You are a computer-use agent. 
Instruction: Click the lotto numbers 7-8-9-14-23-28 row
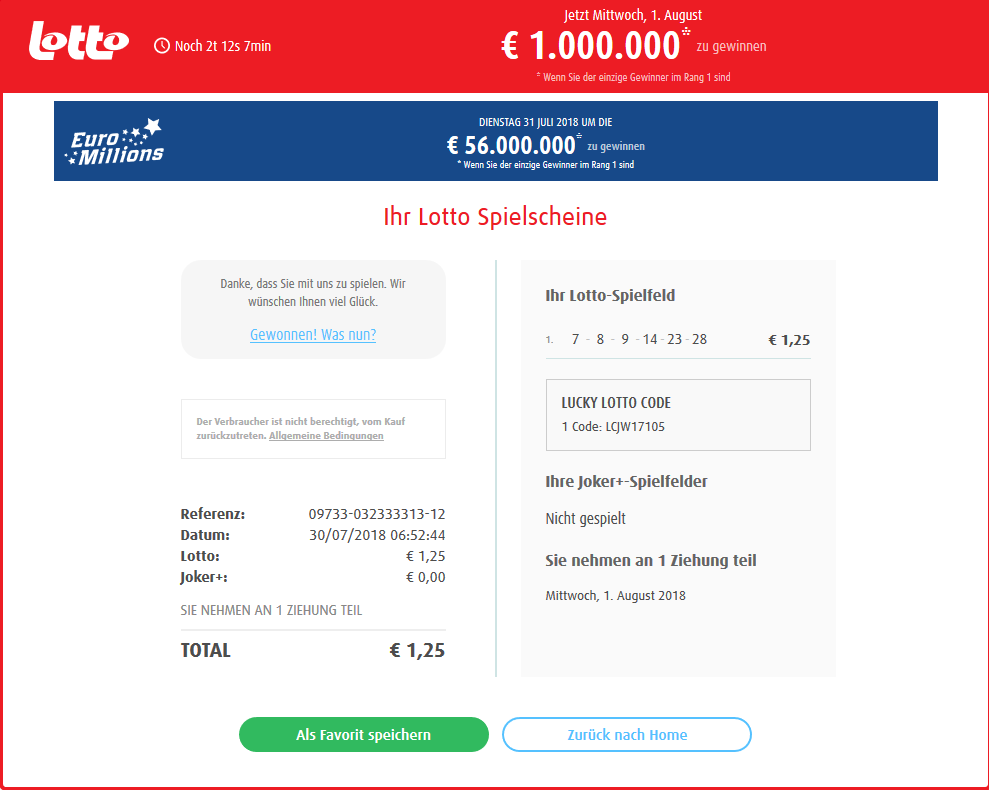[678, 339]
